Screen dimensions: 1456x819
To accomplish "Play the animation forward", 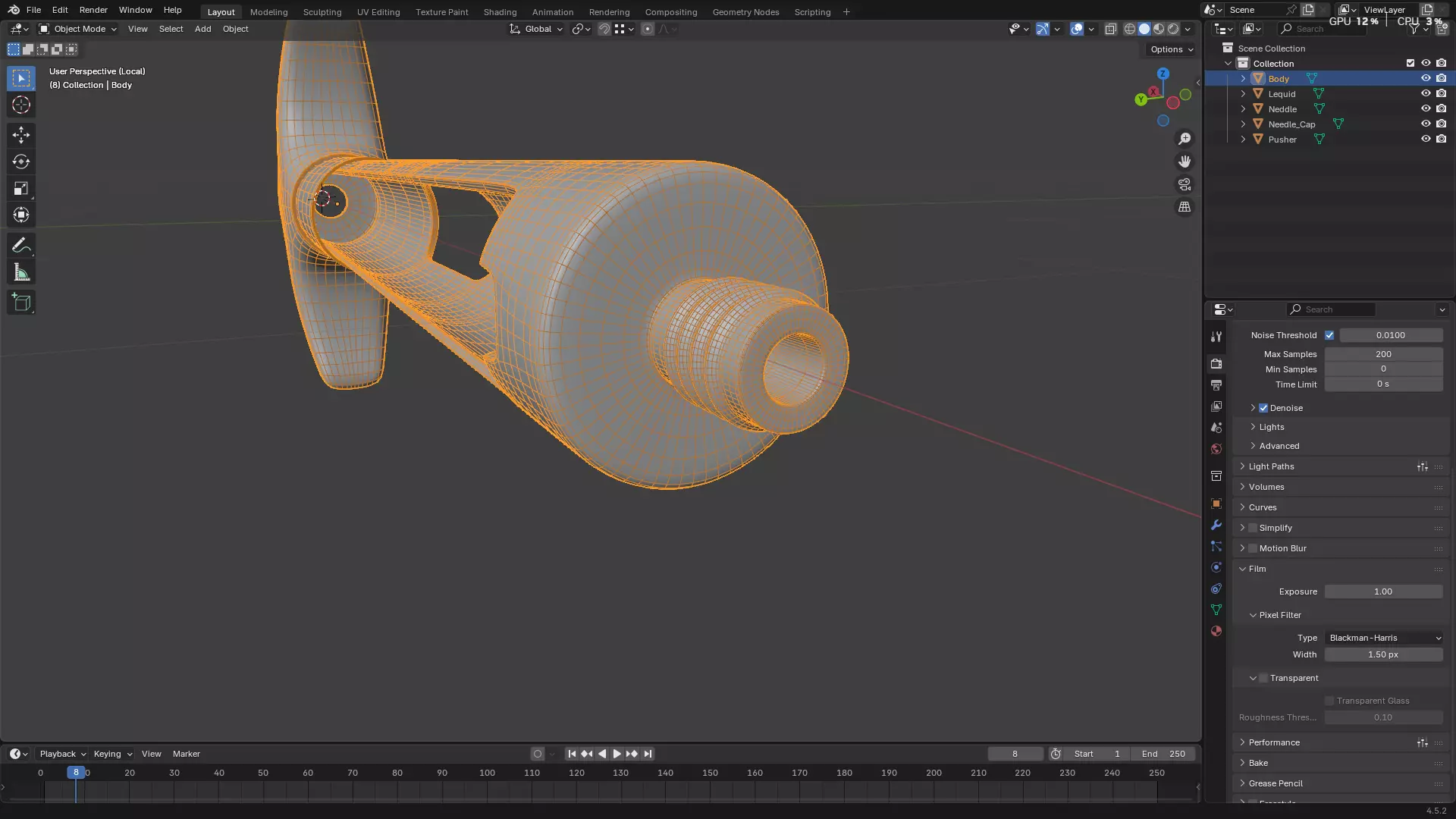I will click(617, 754).
